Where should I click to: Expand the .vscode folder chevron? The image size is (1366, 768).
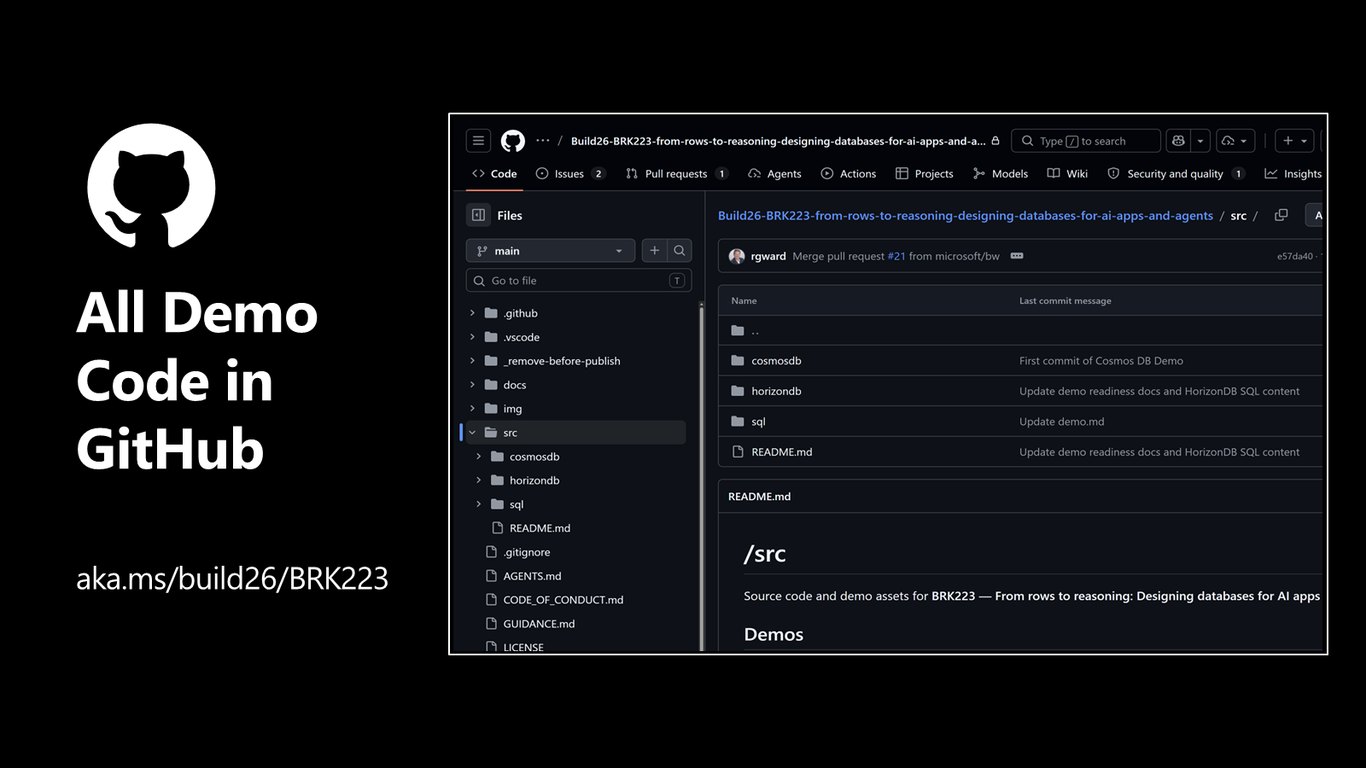472,337
